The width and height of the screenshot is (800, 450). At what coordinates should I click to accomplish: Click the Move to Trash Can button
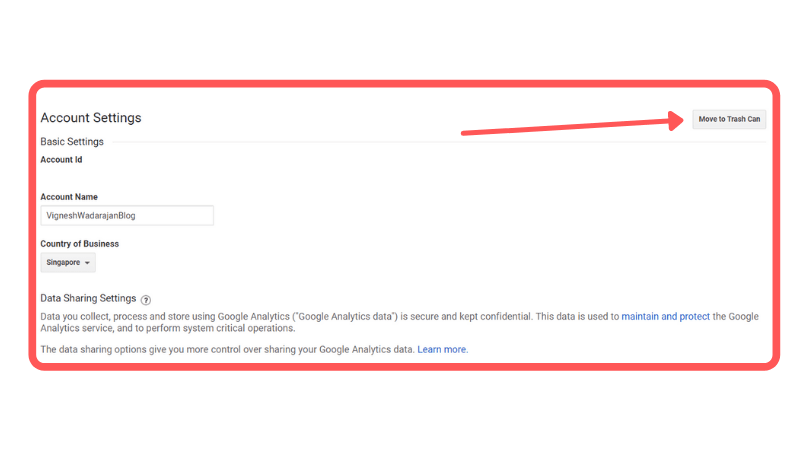(x=729, y=119)
